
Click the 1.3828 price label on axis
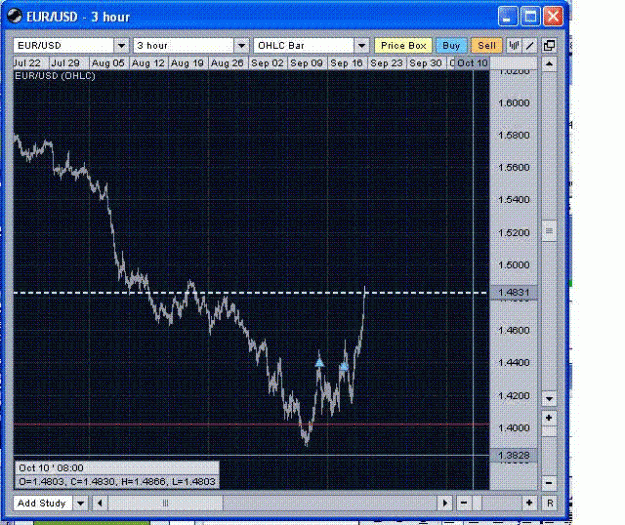coord(513,455)
